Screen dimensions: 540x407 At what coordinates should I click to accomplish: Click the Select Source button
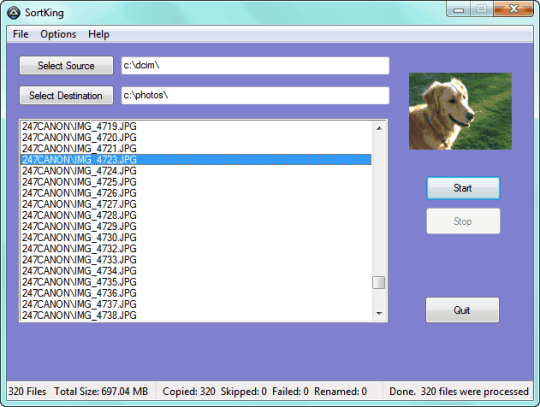point(66,65)
